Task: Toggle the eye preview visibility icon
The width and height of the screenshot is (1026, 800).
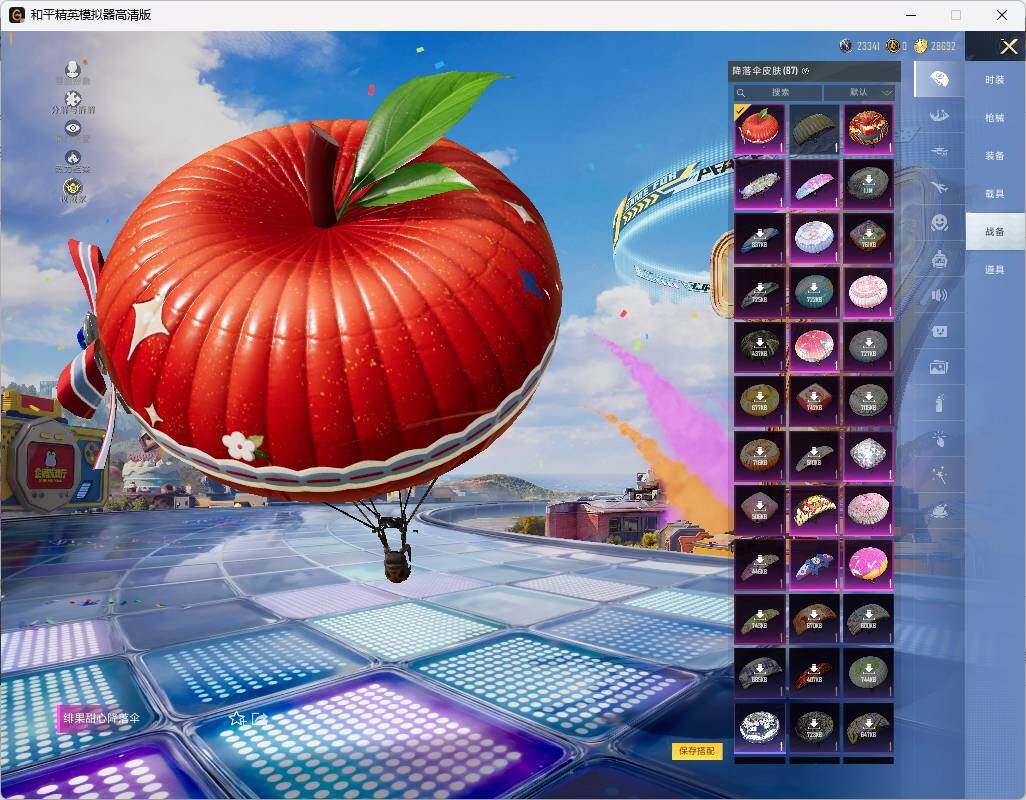Action: click(x=73, y=128)
